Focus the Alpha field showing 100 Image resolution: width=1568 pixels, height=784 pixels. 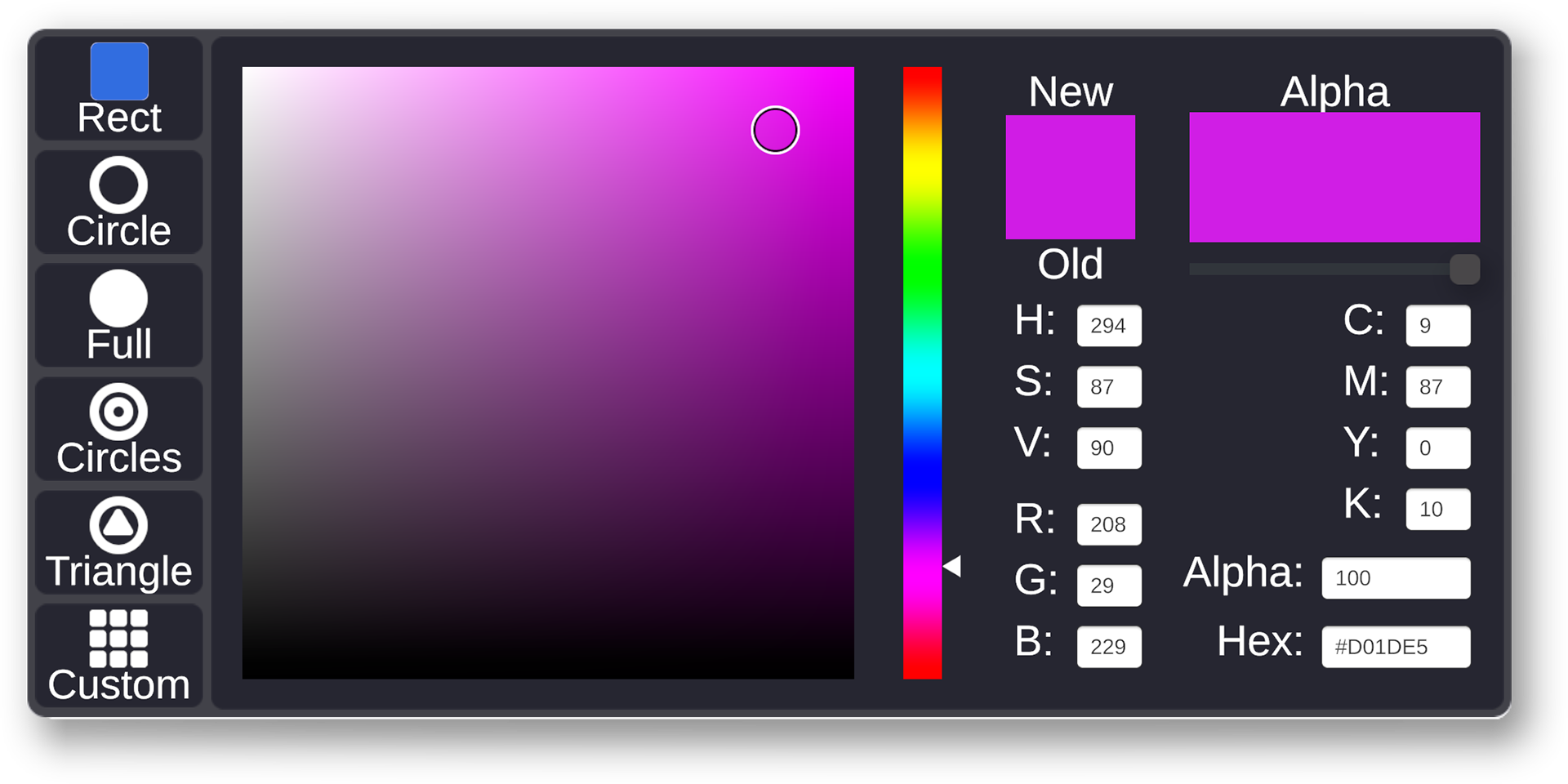point(1395,578)
